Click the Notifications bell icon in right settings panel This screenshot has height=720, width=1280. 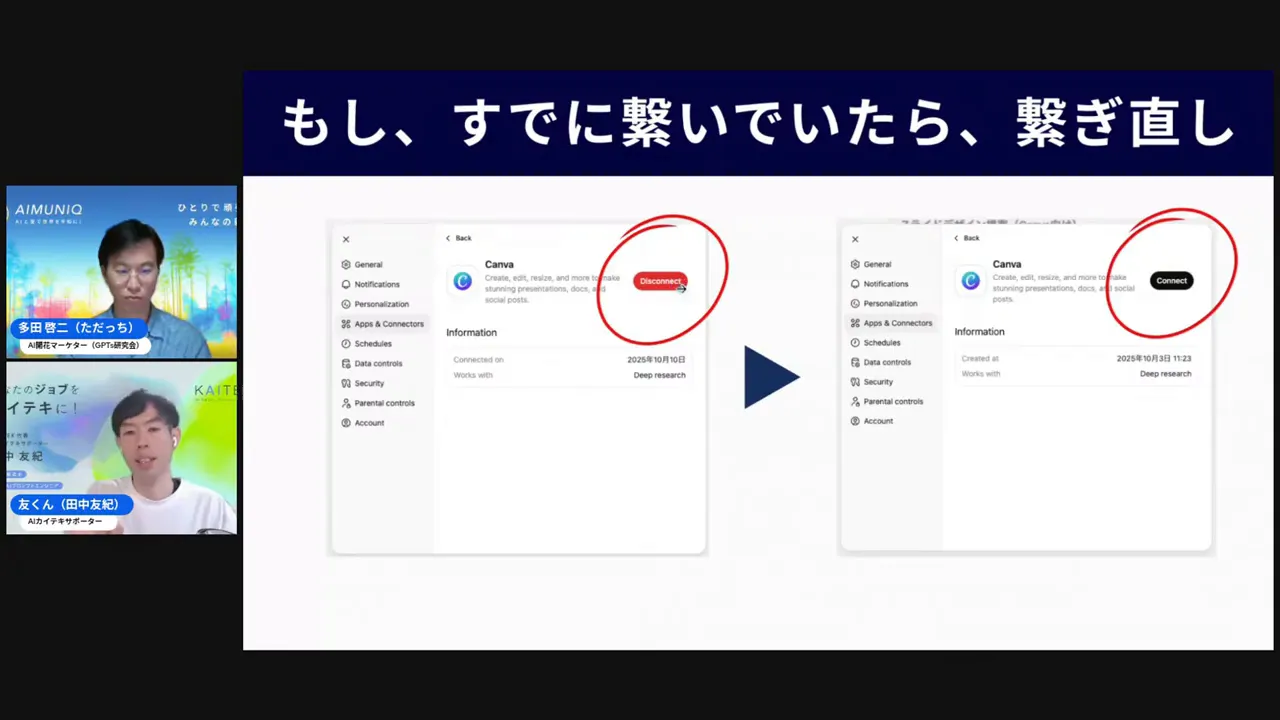tap(855, 284)
